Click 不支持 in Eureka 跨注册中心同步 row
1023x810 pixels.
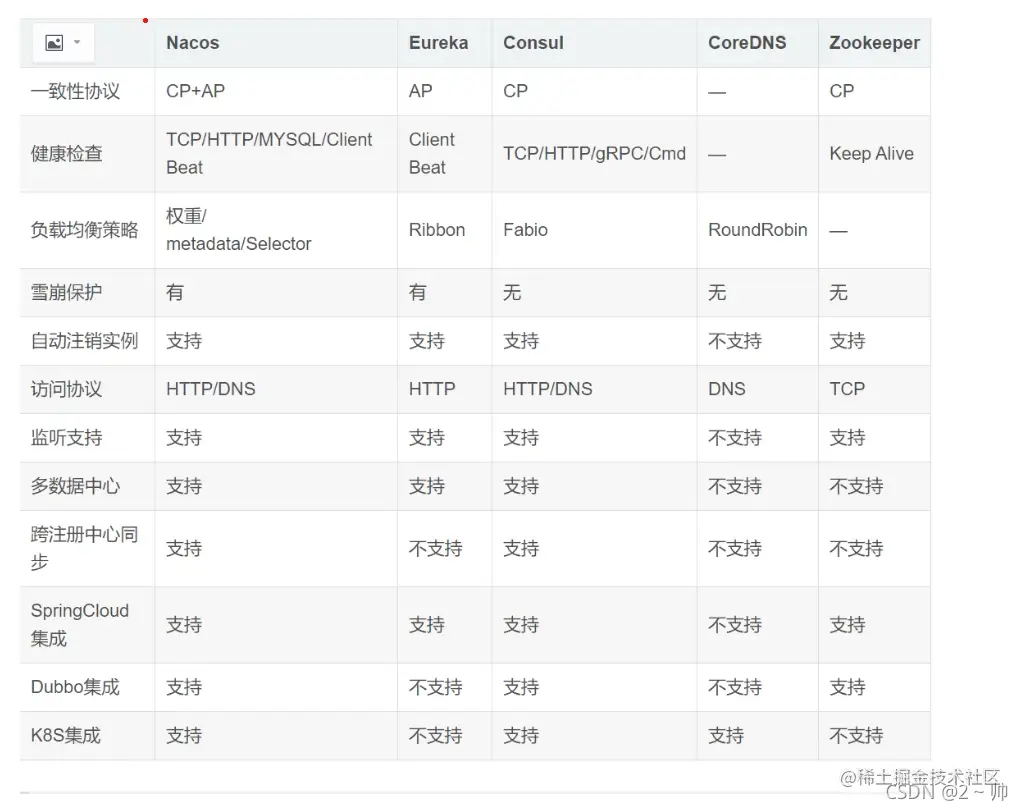tap(435, 548)
